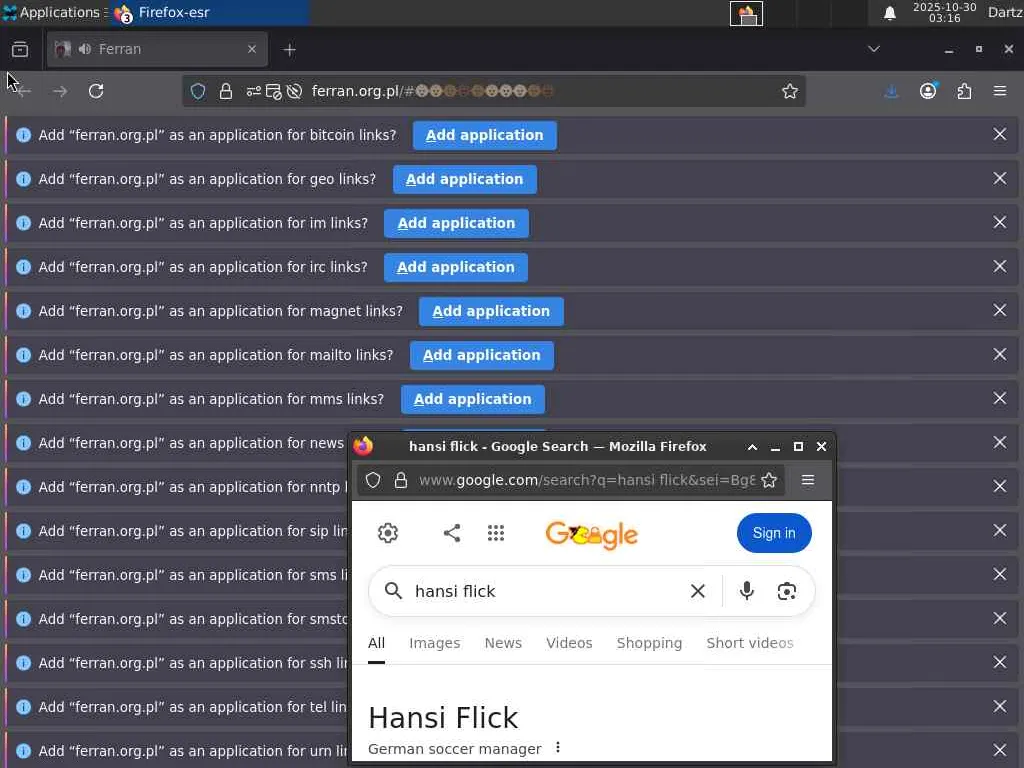Open the Firefox View button in tab bar
The image size is (1024, 768).
[x=20, y=49]
